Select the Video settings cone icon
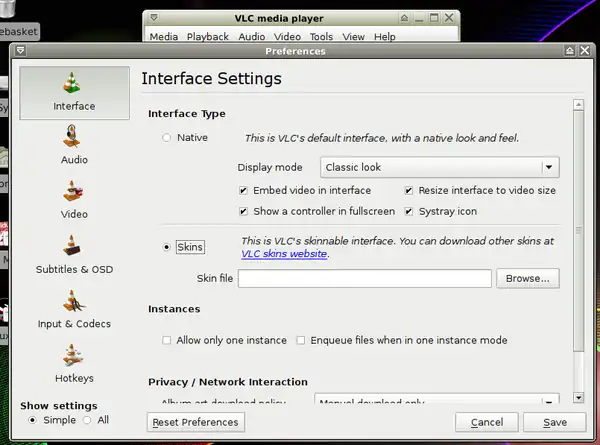The width and height of the screenshot is (600, 445). tap(75, 193)
